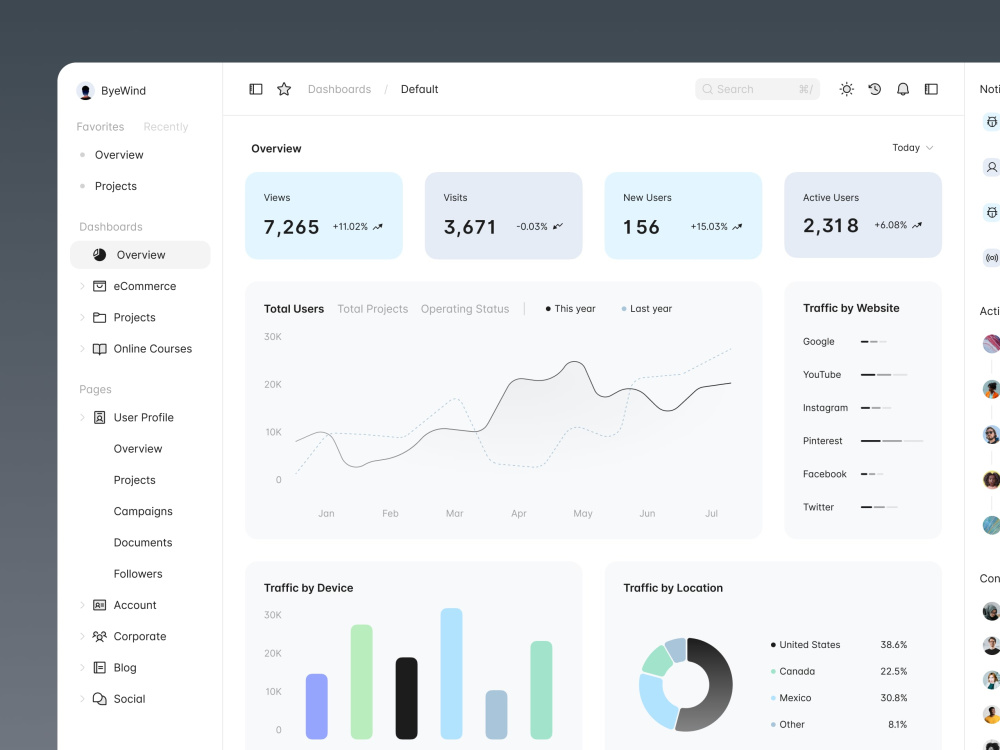Screen dimensions: 1000x750
Task: Expand the Online Courses chevron
Action: (82, 349)
